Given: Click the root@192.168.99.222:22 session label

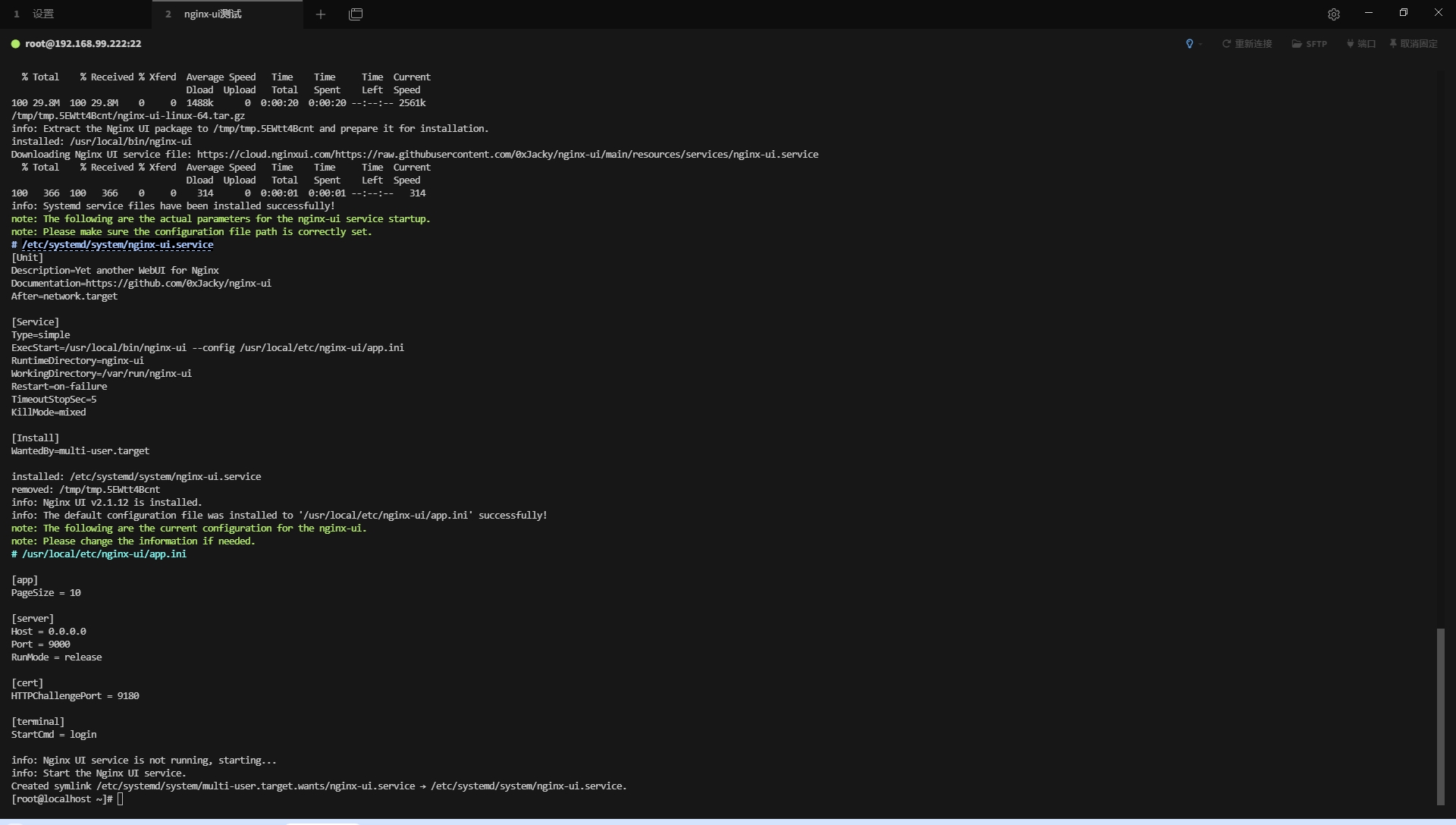Looking at the screenshot, I should coord(83,44).
